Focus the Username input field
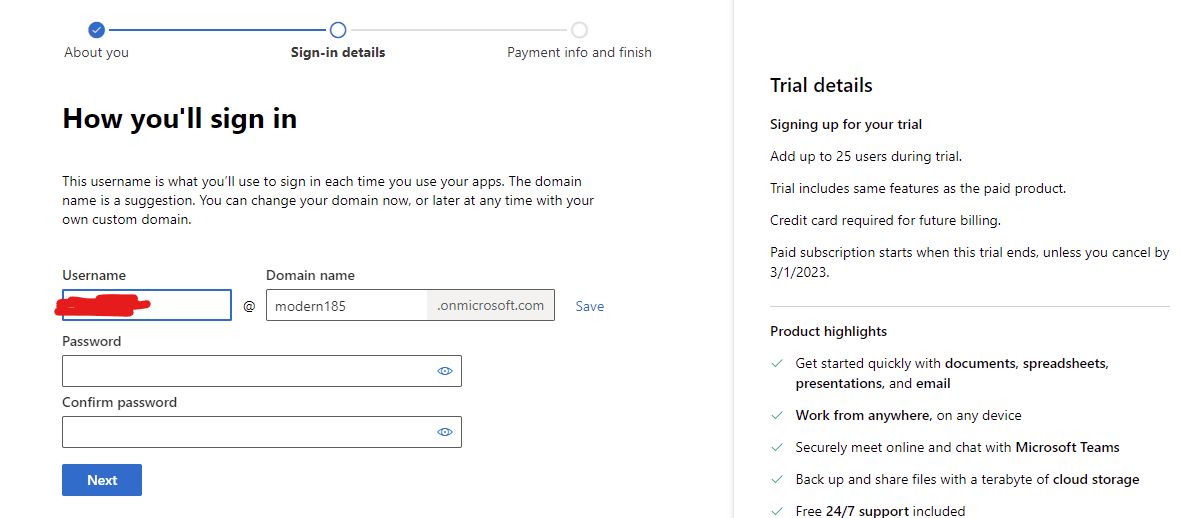Image resolution: width=1180 pixels, height=518 pixels. click(147, 305)
